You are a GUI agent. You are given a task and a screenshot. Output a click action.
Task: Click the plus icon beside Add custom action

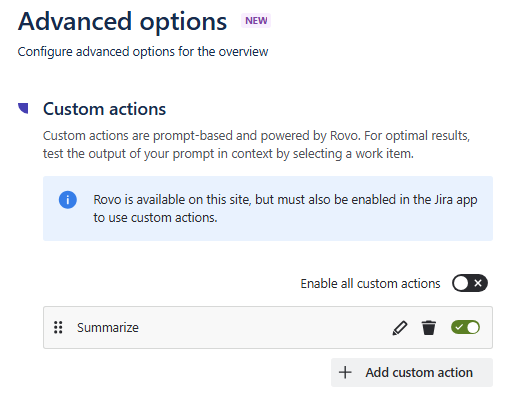pyautogui.click(x=345, y=372)
